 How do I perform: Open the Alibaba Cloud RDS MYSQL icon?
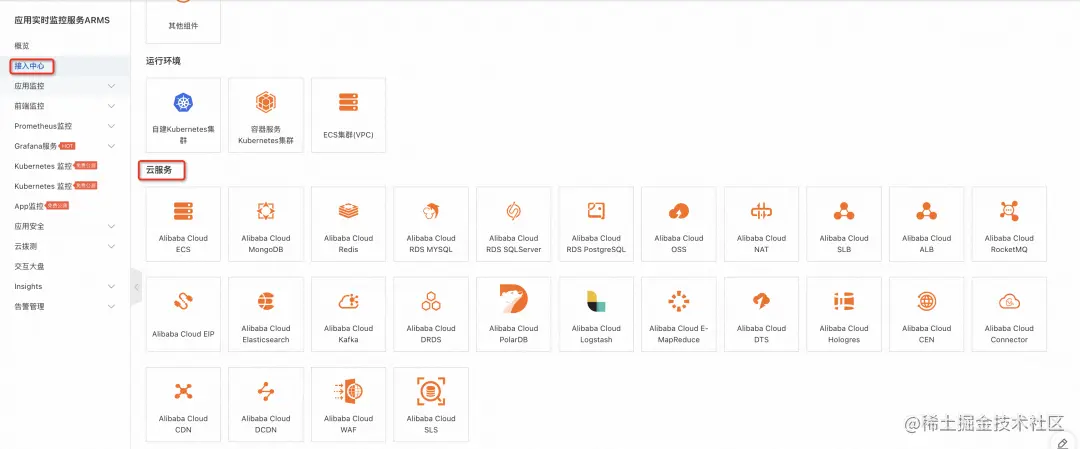pyautogui.click(x=431, y=211)
